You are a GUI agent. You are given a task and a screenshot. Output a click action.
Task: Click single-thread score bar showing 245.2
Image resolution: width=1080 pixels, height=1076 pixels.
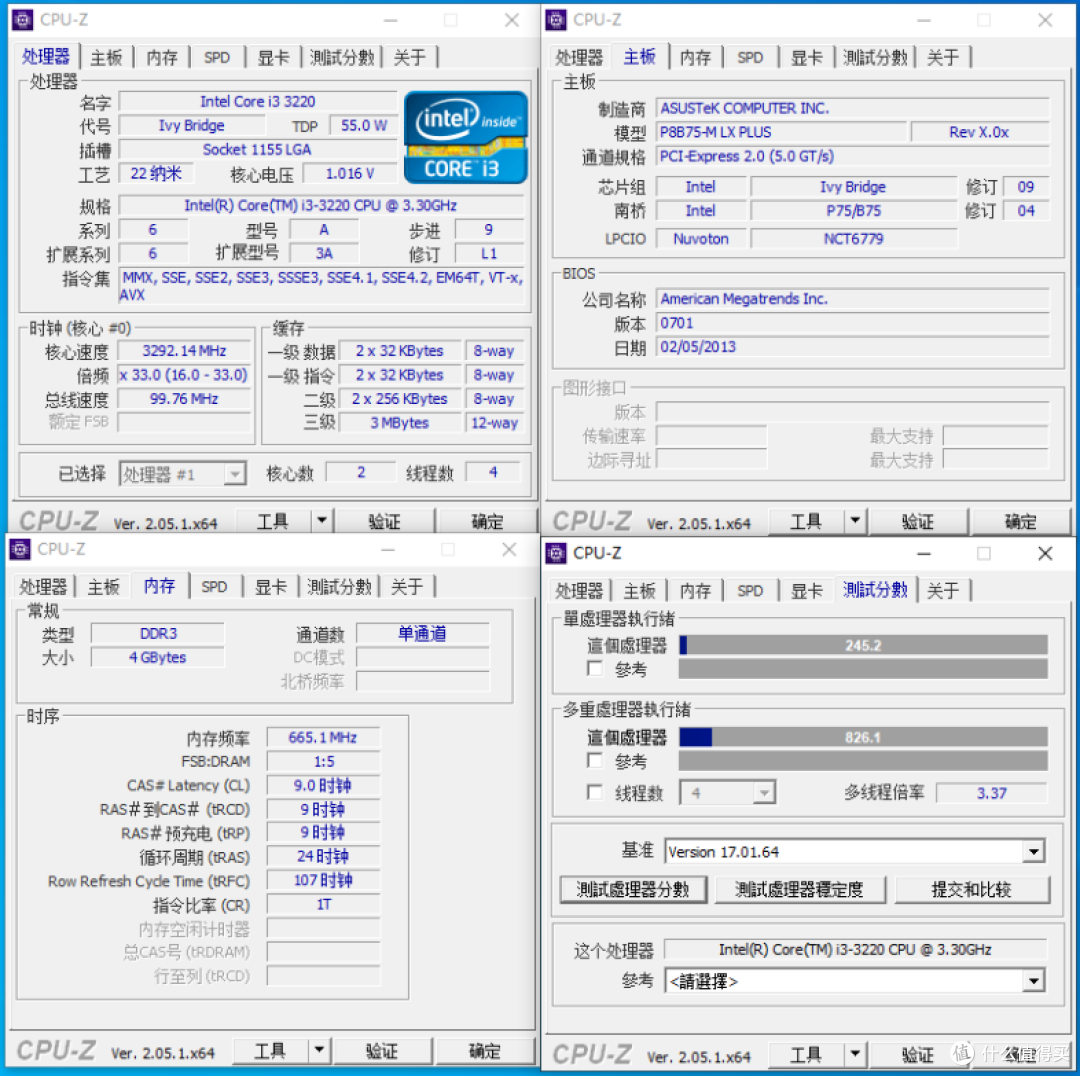[x=863, y=645]
